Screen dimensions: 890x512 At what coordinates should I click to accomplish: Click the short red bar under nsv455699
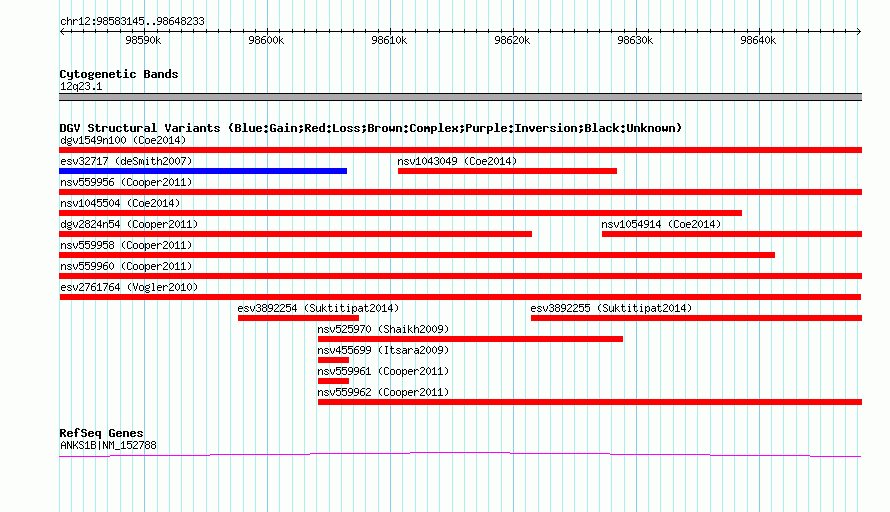point(333,360)
